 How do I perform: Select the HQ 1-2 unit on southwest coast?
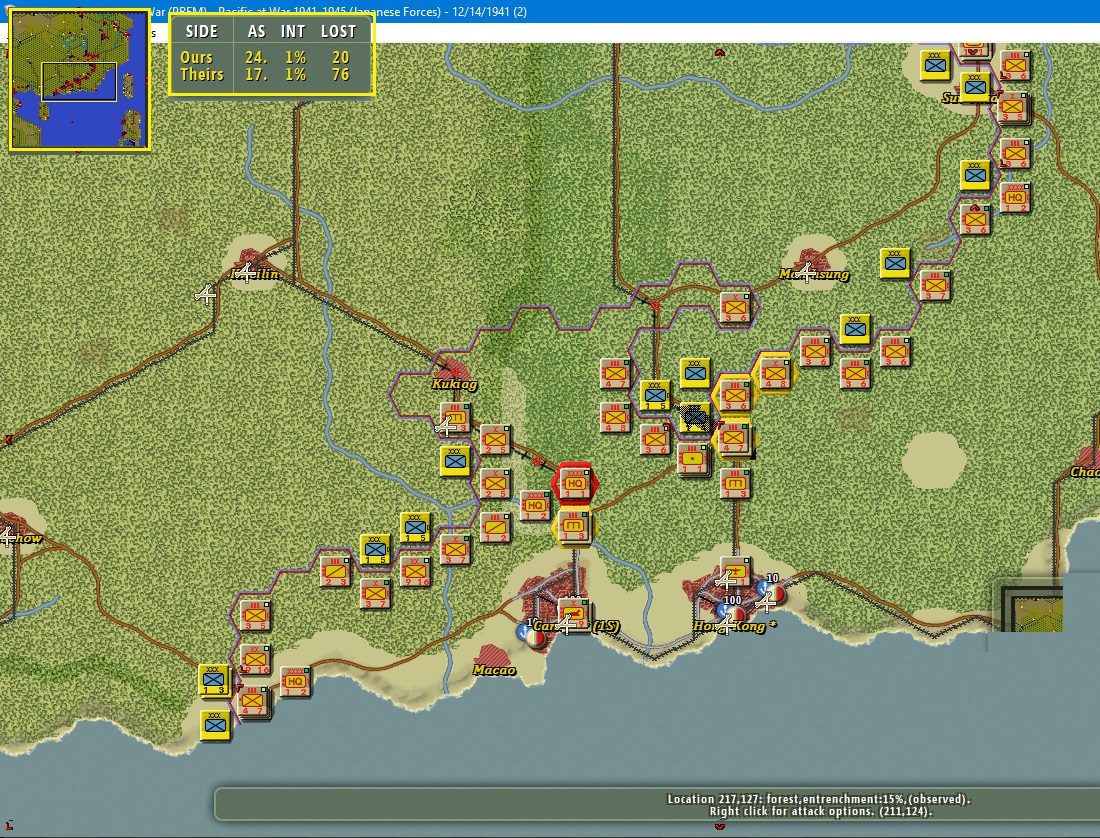[294, 681]
